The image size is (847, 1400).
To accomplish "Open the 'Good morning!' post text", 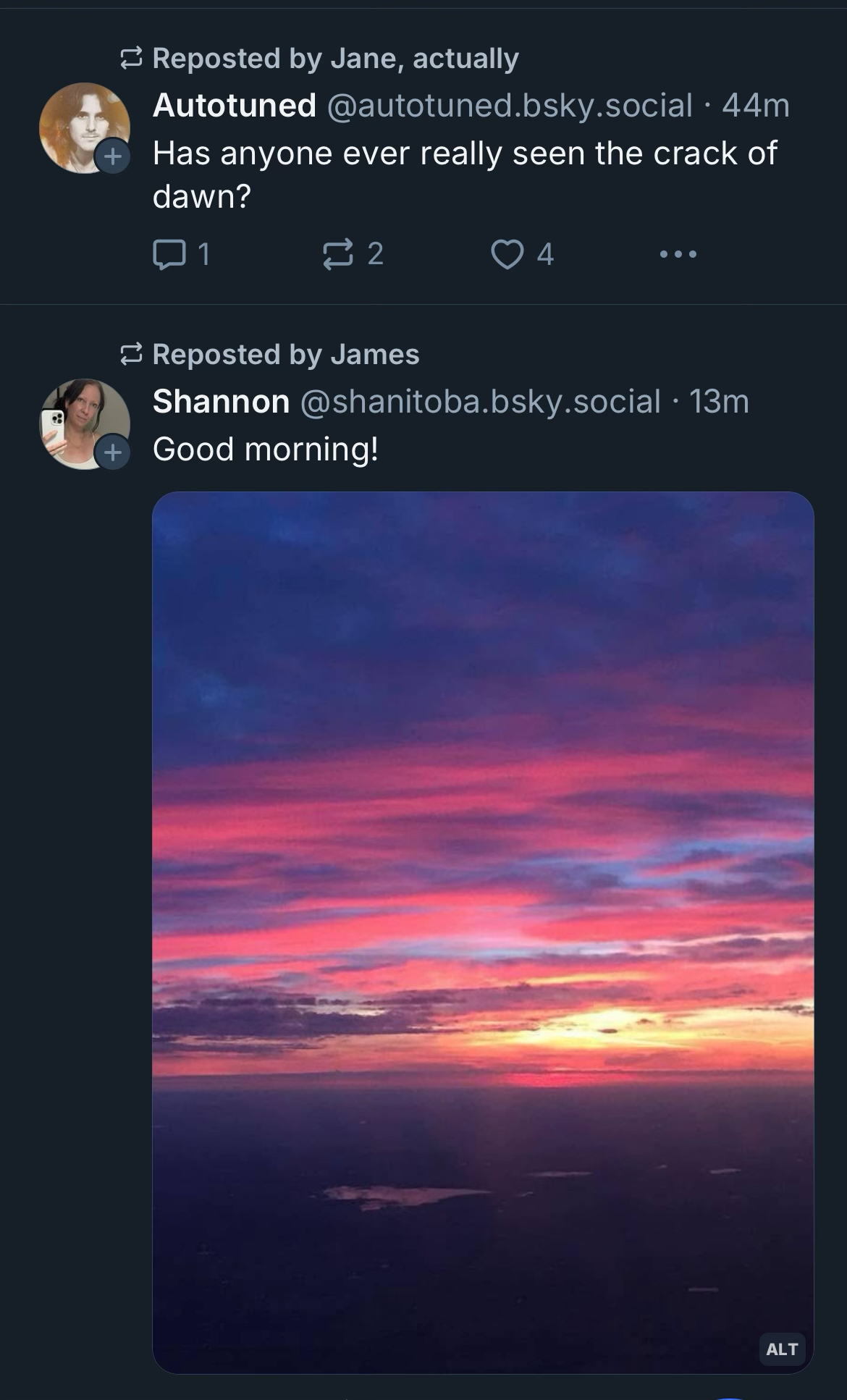I will 266,450.
